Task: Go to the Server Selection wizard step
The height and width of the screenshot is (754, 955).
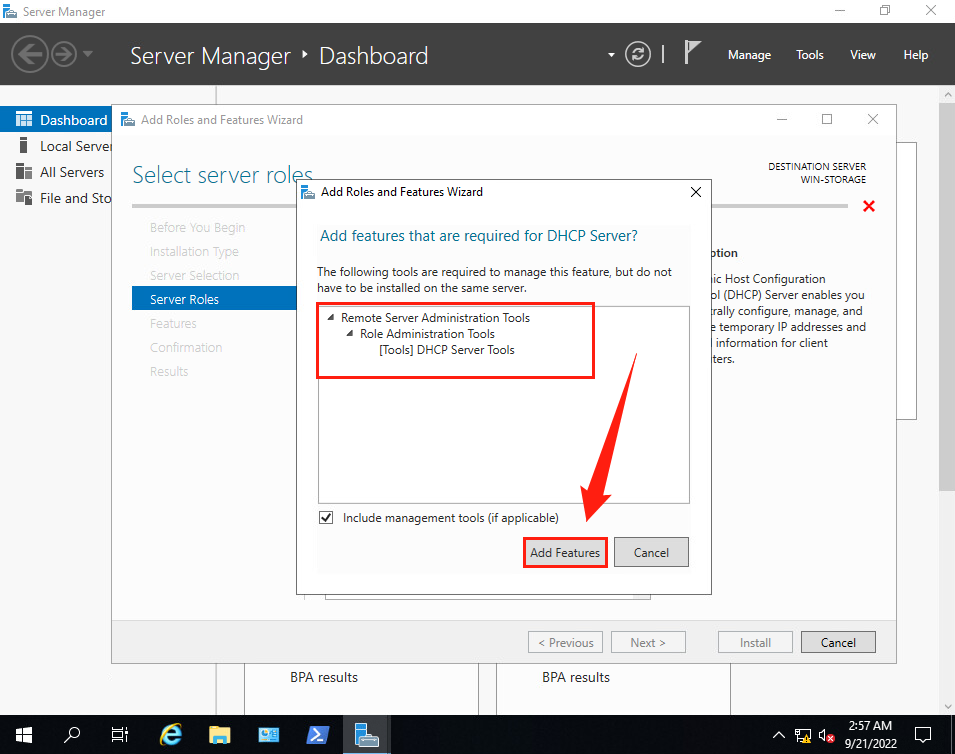Action: [x=194, y=275]
